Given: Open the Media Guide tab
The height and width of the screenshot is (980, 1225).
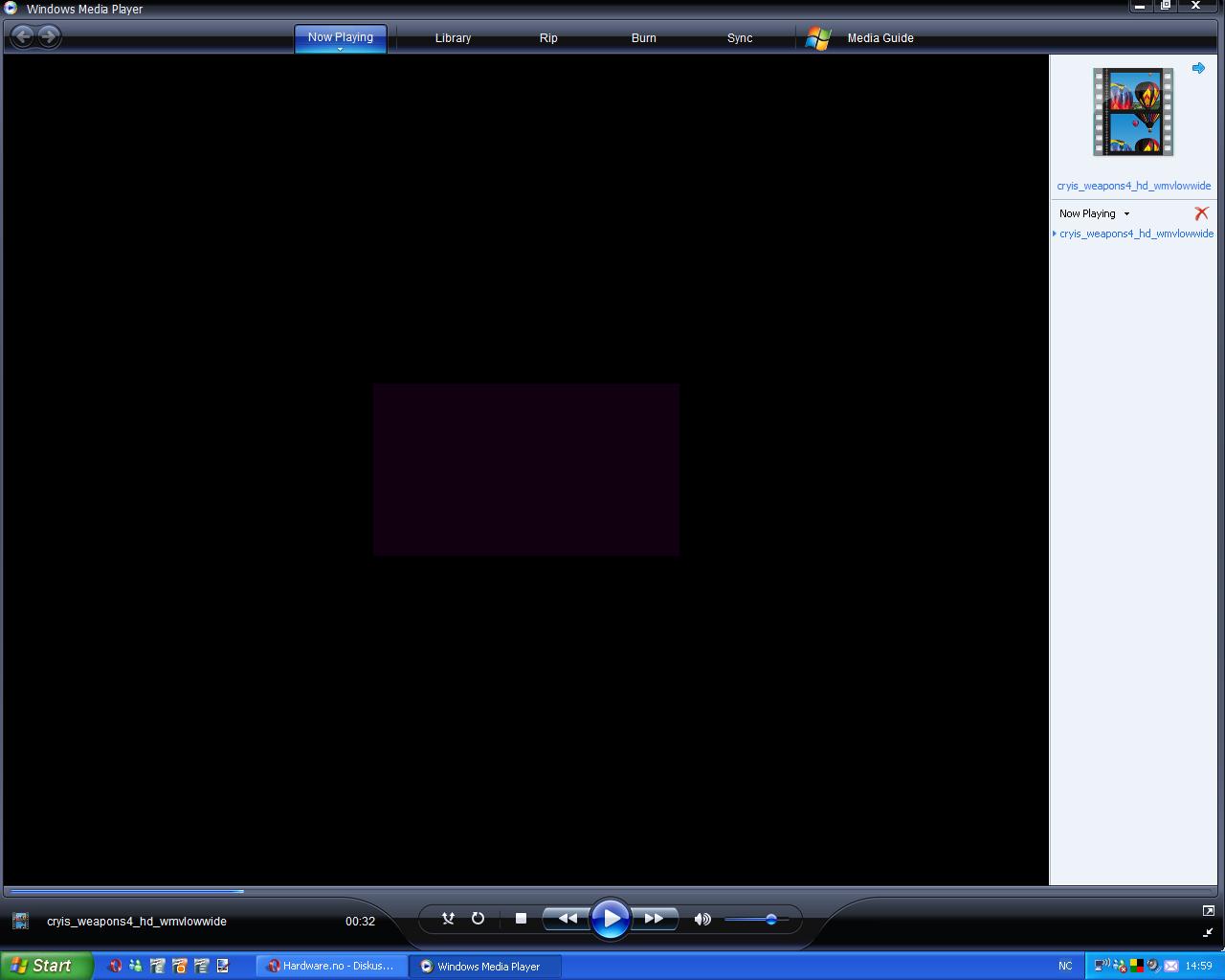Looking at the screenshot, I should click(880, 38).
